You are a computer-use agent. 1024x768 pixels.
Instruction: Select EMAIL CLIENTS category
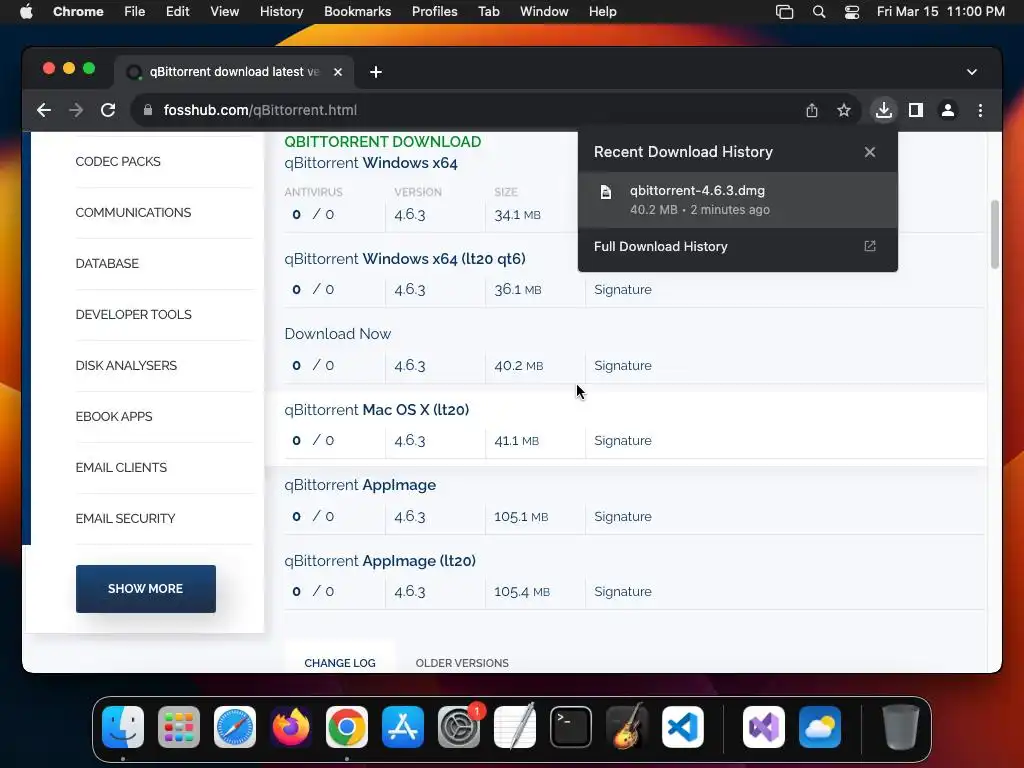(121, 468)
